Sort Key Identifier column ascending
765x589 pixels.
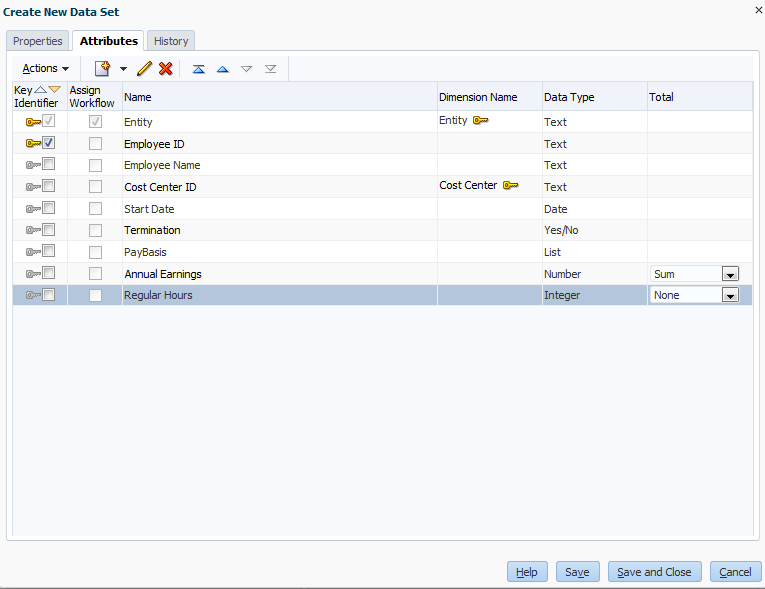point(41,90)
